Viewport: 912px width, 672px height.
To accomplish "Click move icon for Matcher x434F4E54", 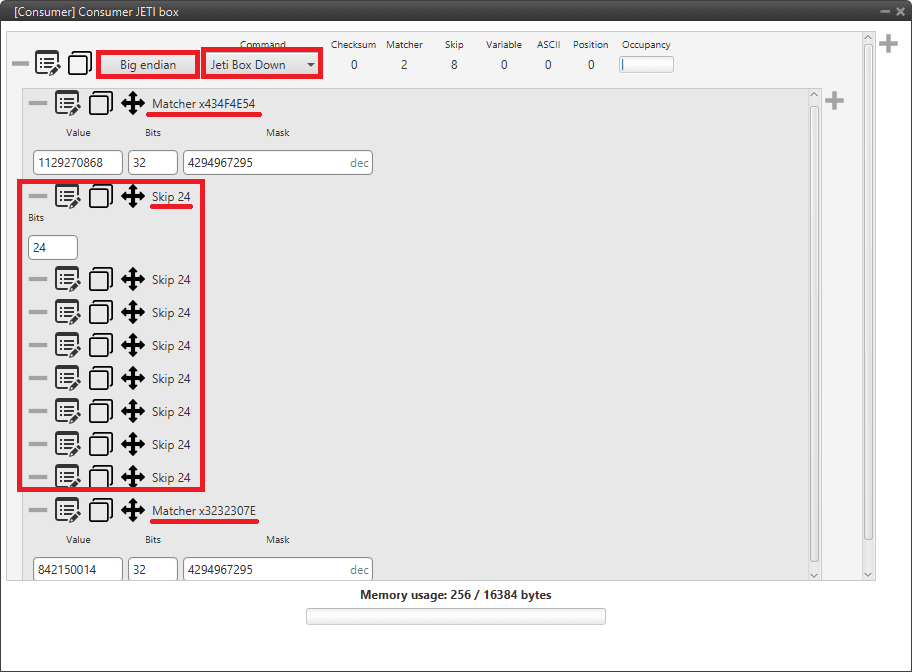I will click(133, 103).
